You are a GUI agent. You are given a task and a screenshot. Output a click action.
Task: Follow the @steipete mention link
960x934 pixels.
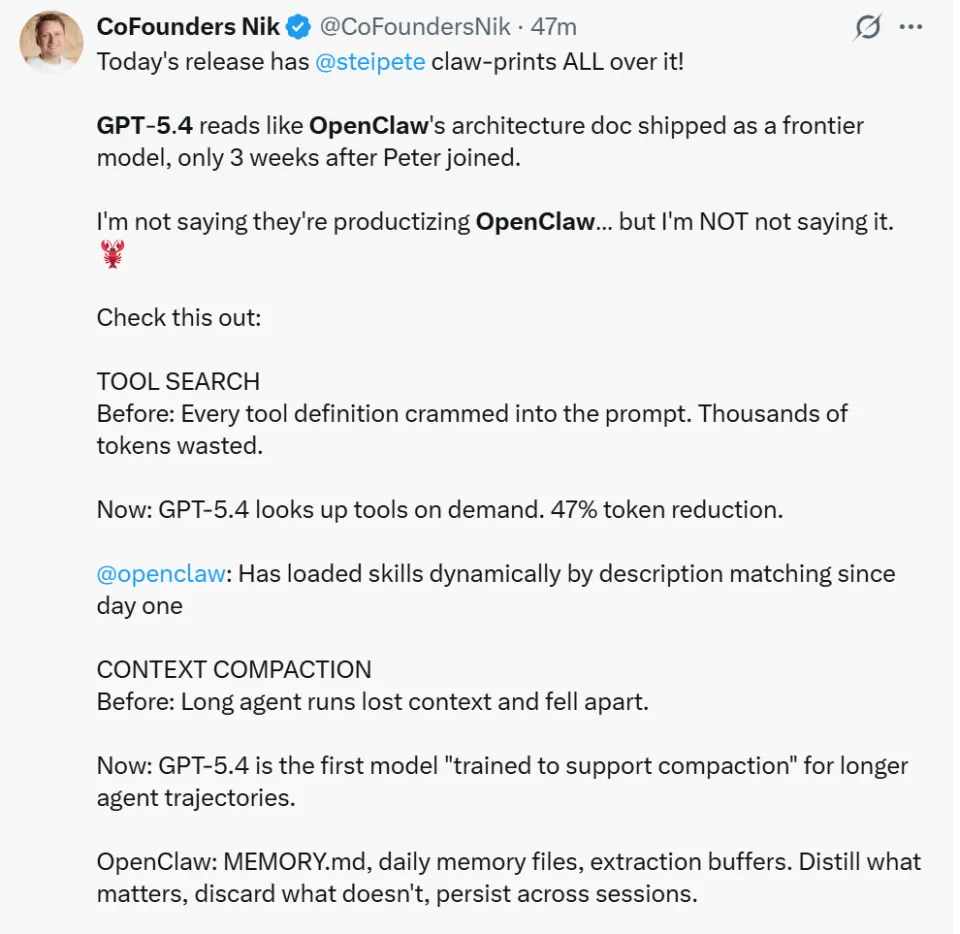(x=370, y=61)
